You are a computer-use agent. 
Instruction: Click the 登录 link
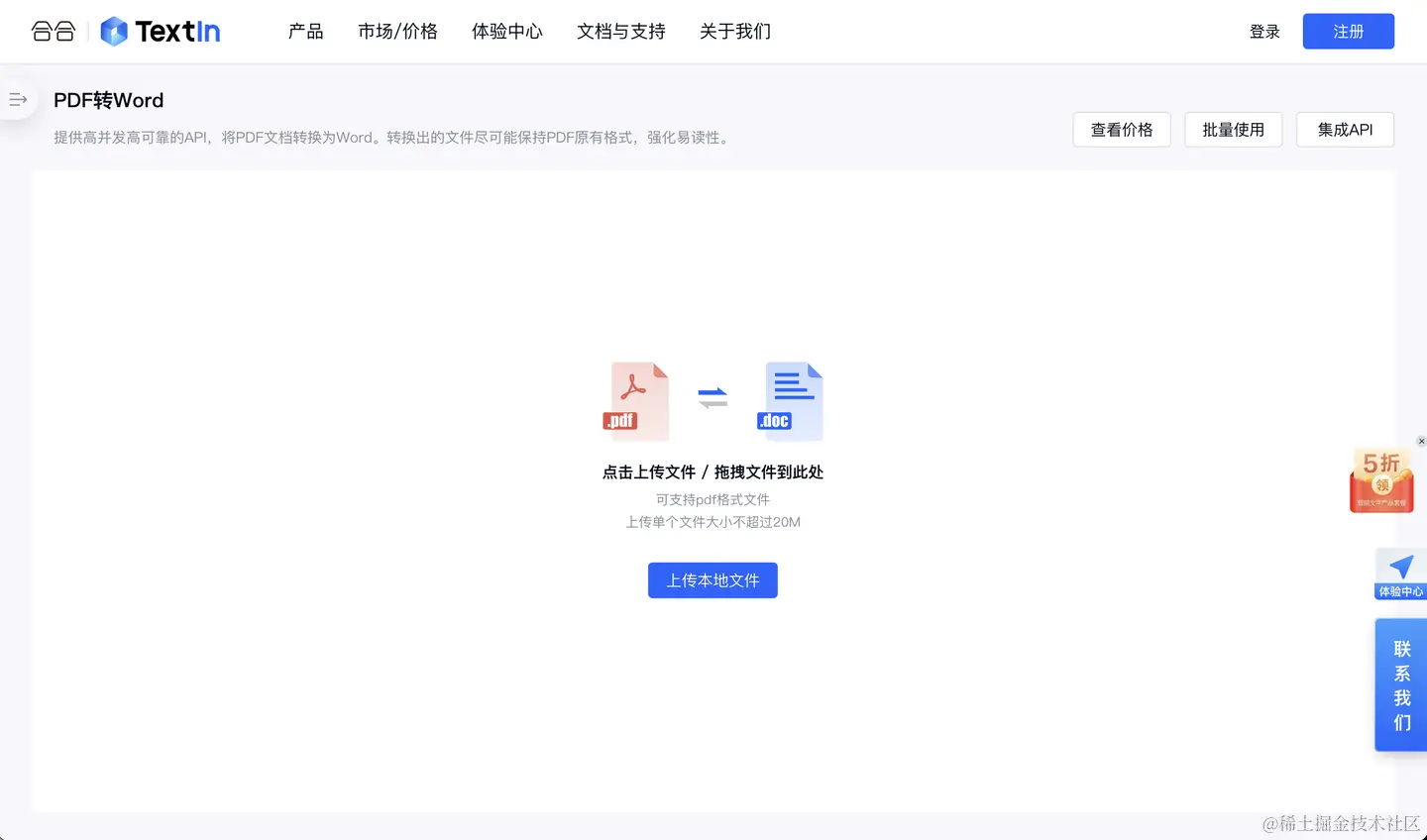pyautogui.click(x=1264, y=32)
